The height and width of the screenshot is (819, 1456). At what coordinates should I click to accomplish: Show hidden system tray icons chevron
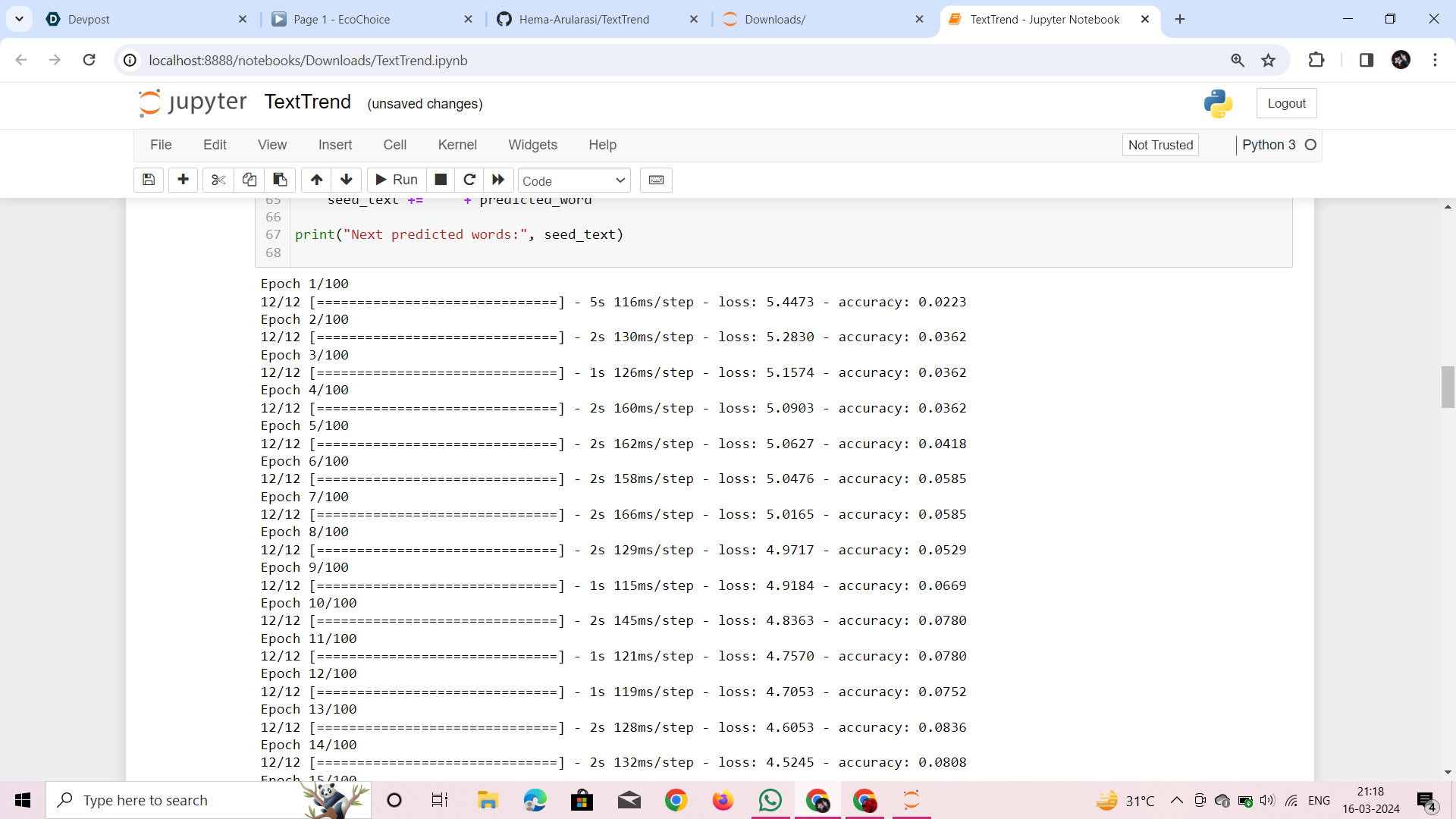[1177, 800]
